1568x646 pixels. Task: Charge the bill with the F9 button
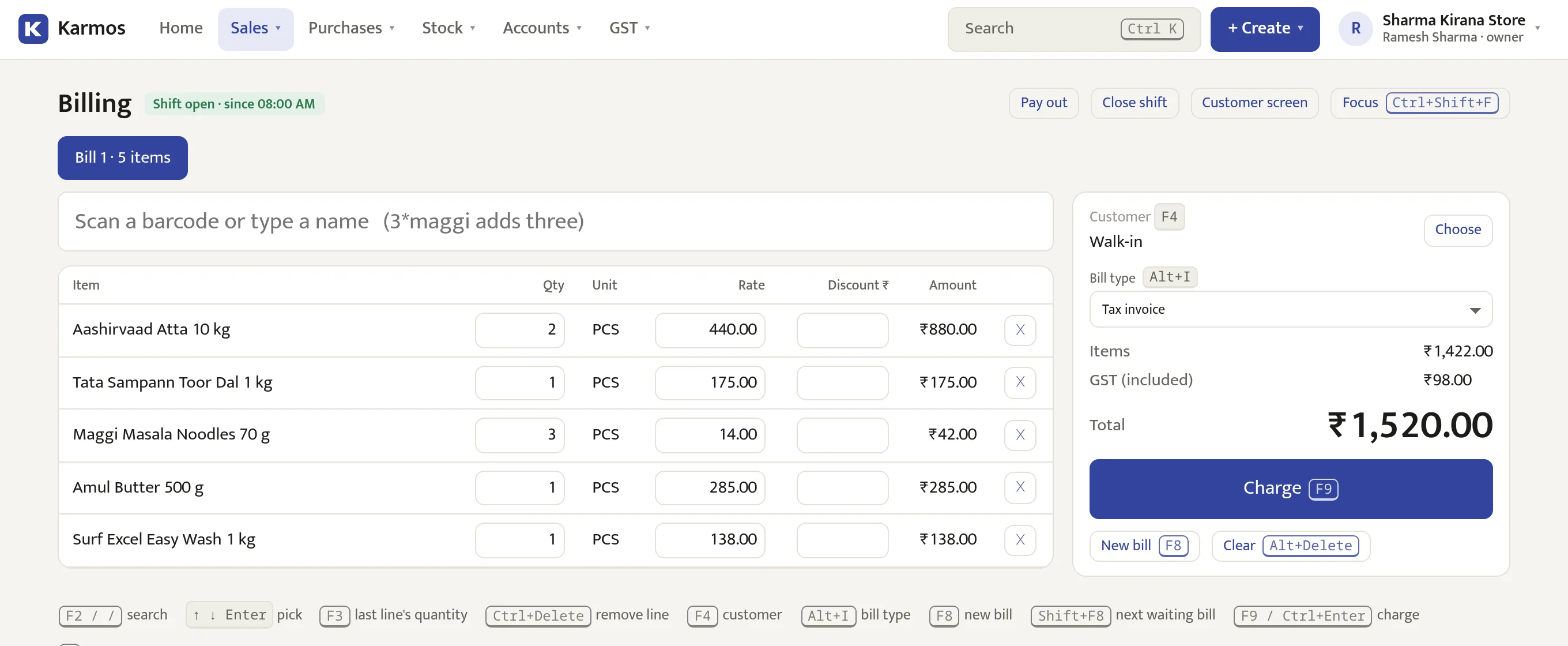[x=1291, y=489]
